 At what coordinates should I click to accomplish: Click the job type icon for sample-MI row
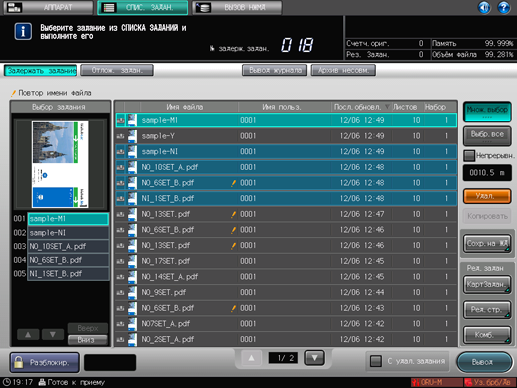coord(120,120)
